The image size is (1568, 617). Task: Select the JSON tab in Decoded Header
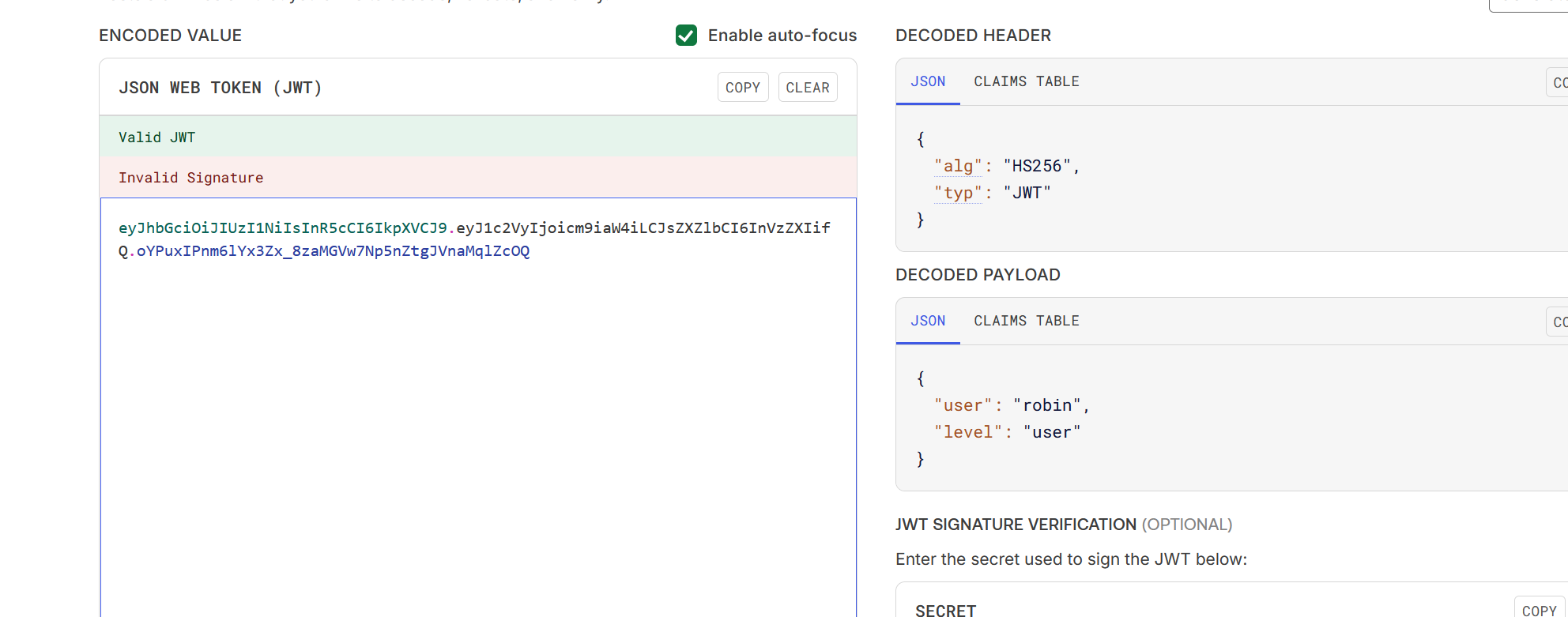[x=928, y=81]
